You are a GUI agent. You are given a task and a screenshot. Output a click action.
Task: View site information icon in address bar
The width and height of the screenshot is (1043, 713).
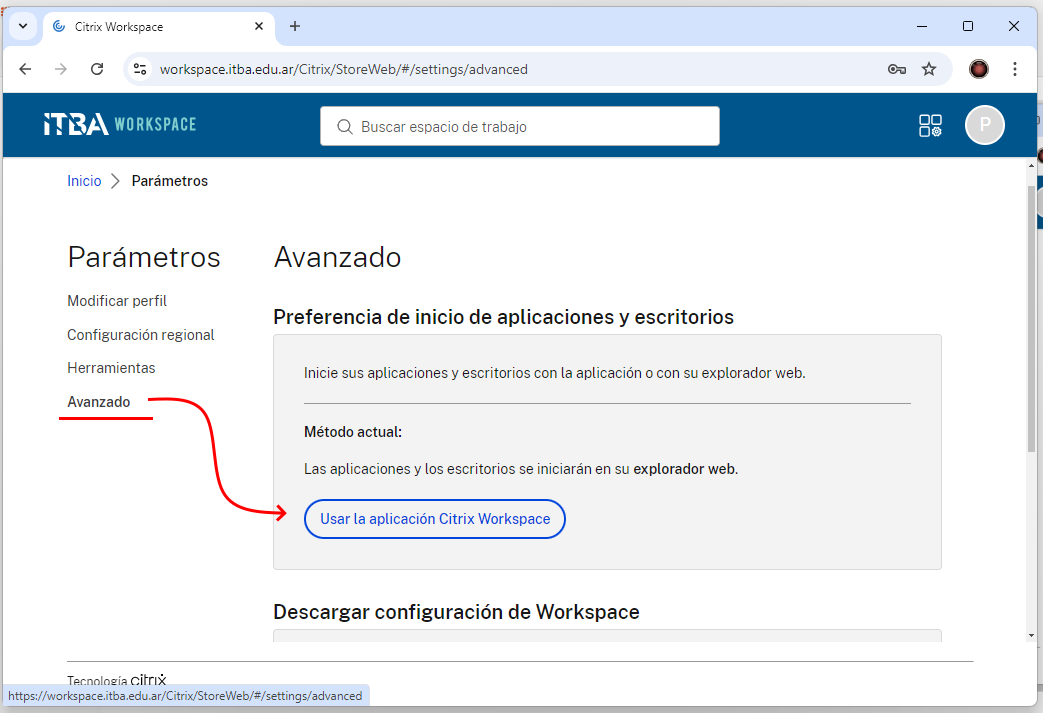(141, 69)
